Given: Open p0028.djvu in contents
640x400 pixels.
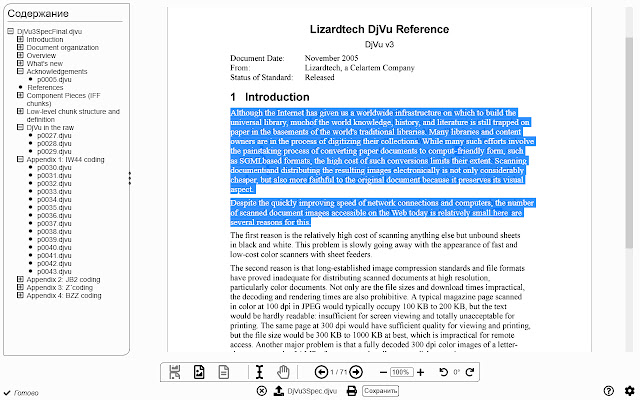Looking at the screenshot, I should coord(54,143).
